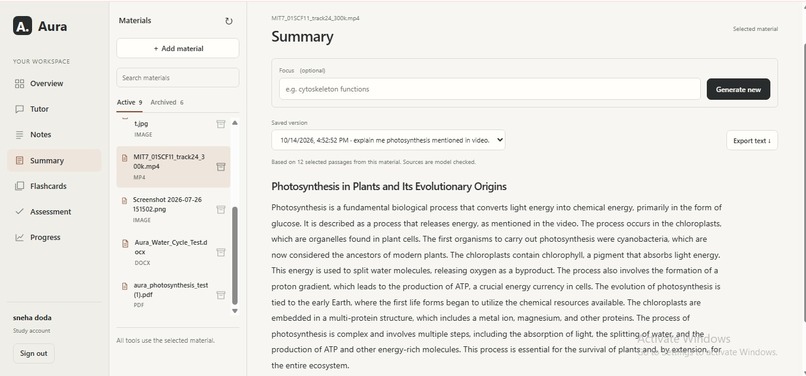This screenshot has height=376, width=806.
Task: Select Screenshot 2026-07-26 151502.png material
Action: point(173,209)
